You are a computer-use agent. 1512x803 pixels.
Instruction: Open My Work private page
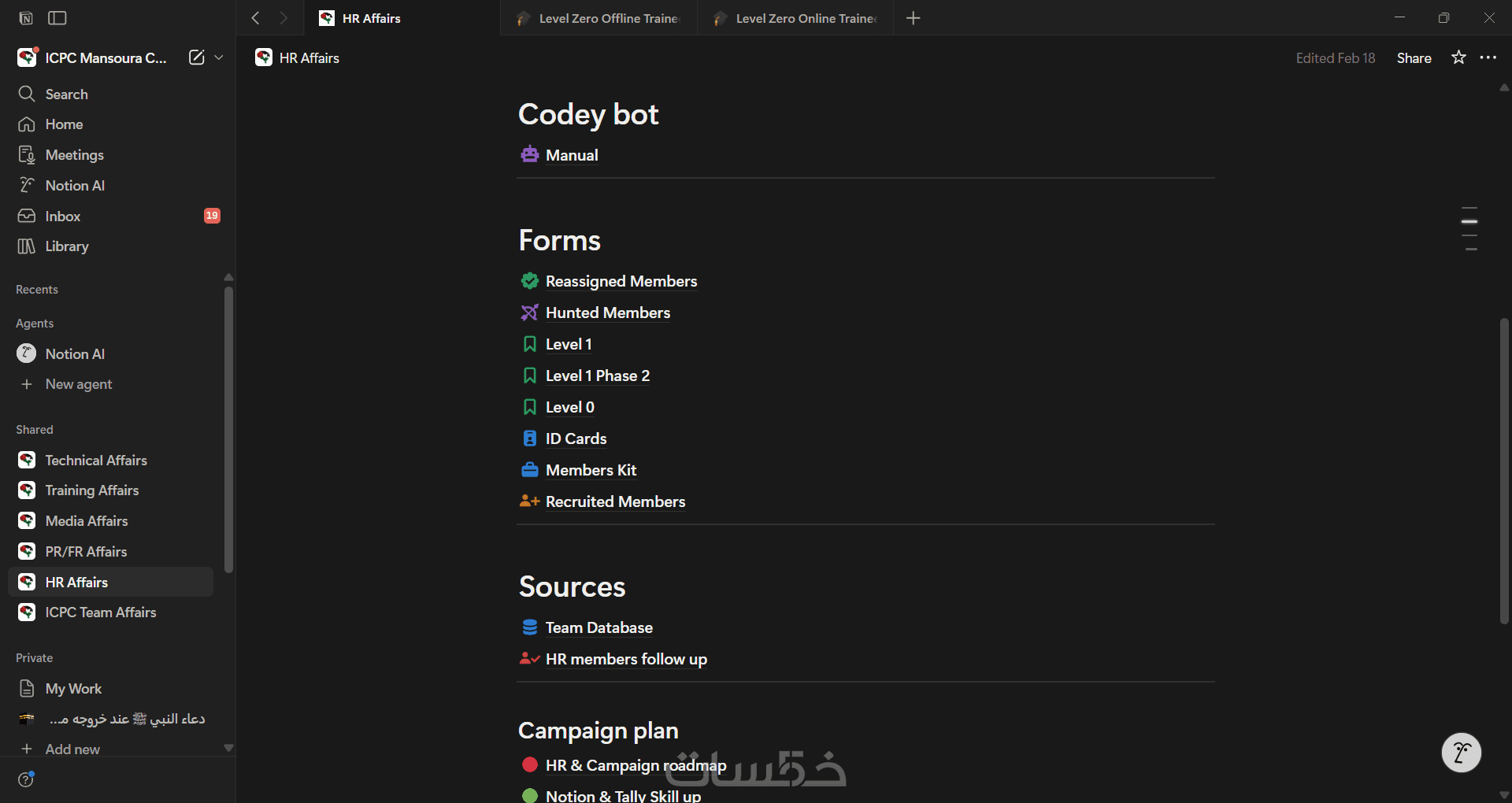coord(110,689)
